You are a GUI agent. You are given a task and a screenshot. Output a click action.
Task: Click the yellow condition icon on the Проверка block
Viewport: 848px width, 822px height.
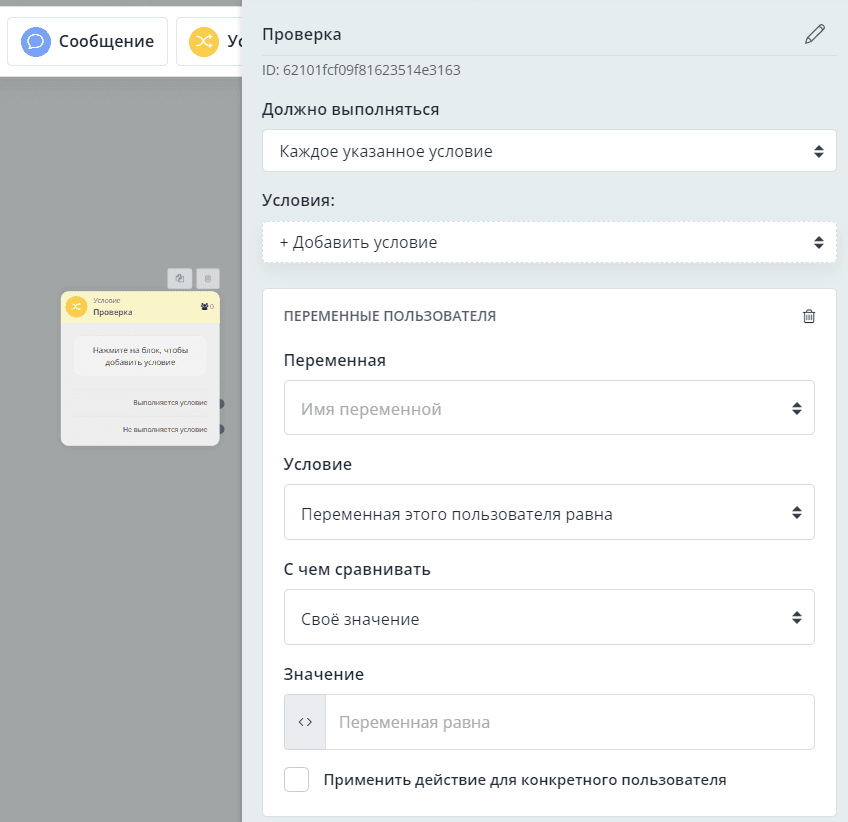tap(76, 307)
